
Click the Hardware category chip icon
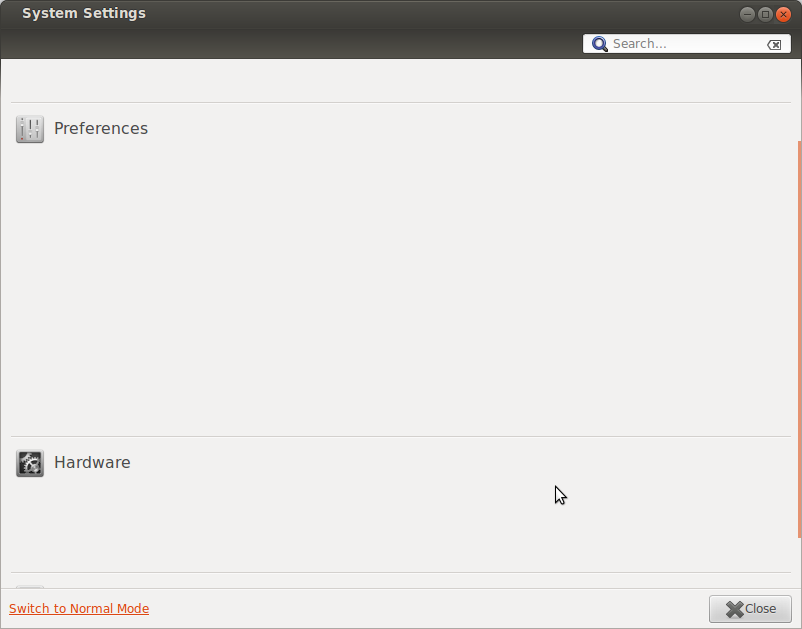pos(30,463)
